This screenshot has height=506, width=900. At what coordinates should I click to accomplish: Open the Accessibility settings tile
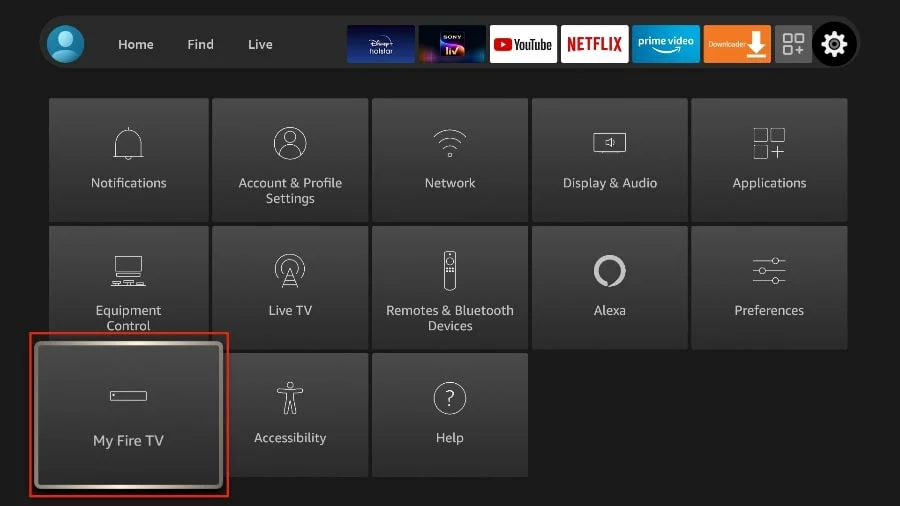290,414
